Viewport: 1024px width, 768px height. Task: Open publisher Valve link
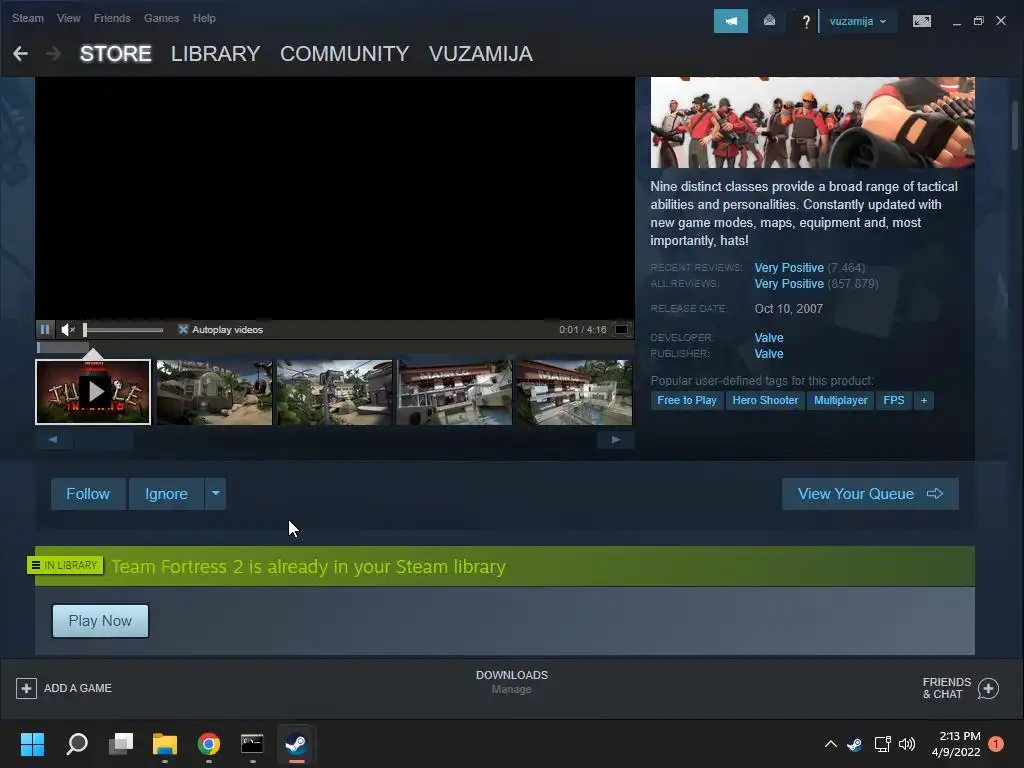[x=769, y=354]
